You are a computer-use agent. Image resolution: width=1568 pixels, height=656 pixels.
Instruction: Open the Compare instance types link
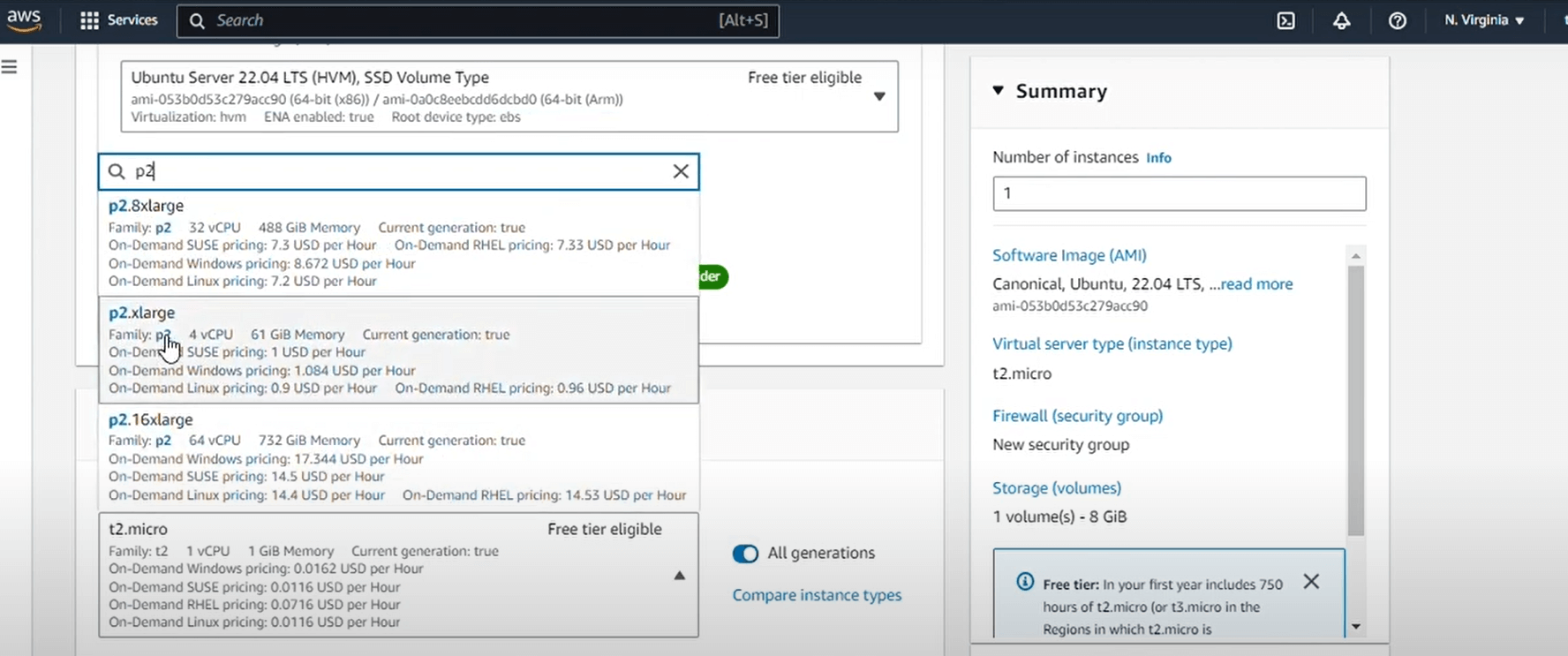pyautogui.click(x=817, y=595)
